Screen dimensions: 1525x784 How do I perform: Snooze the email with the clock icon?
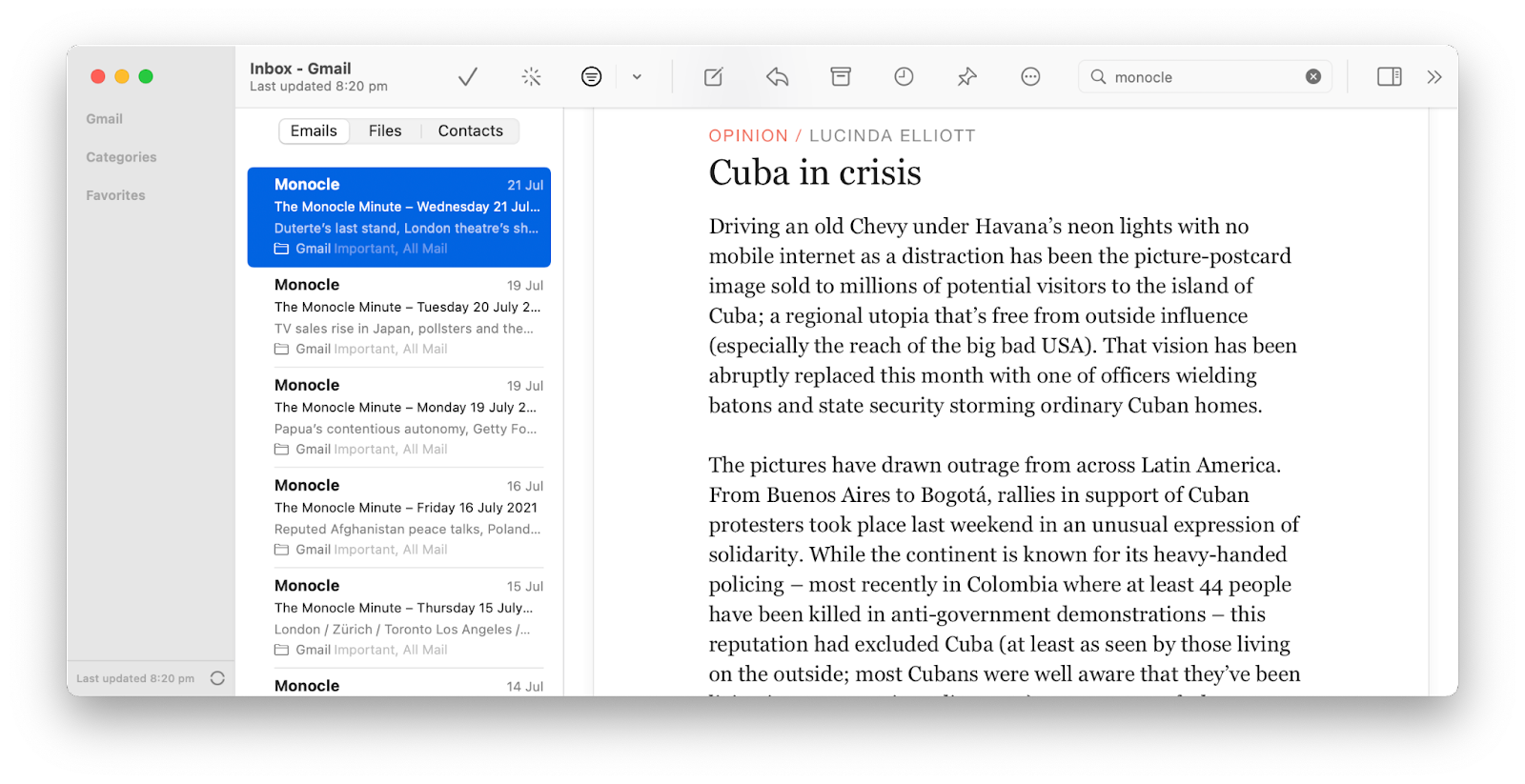click(904, 77)
